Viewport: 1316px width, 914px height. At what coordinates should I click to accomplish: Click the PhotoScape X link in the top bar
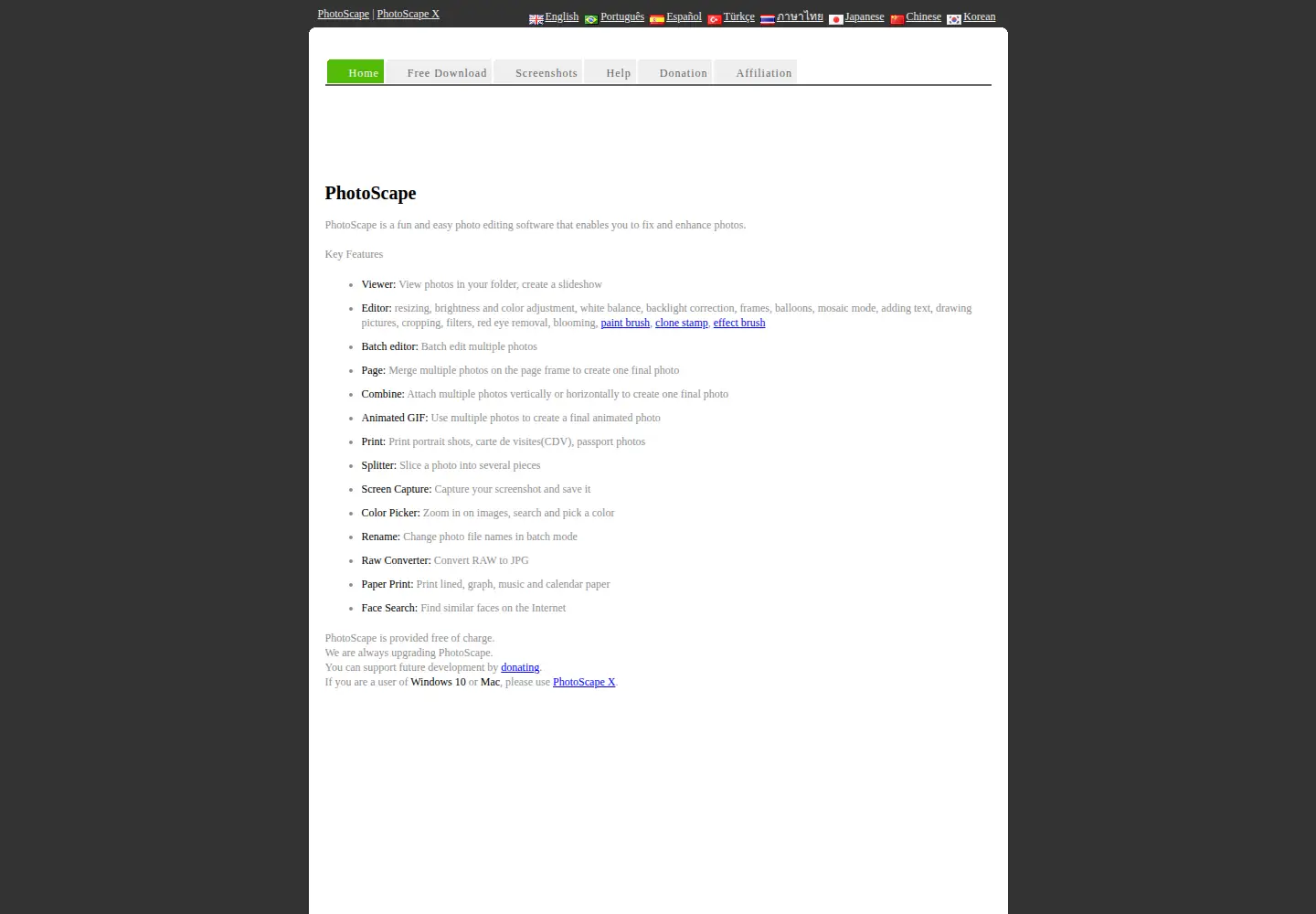pos(409,14)
